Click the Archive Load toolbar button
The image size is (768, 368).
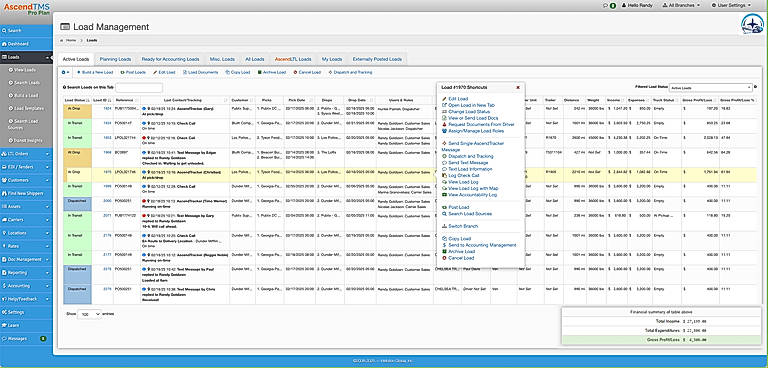pyautogui.click(x=272, y=72)
